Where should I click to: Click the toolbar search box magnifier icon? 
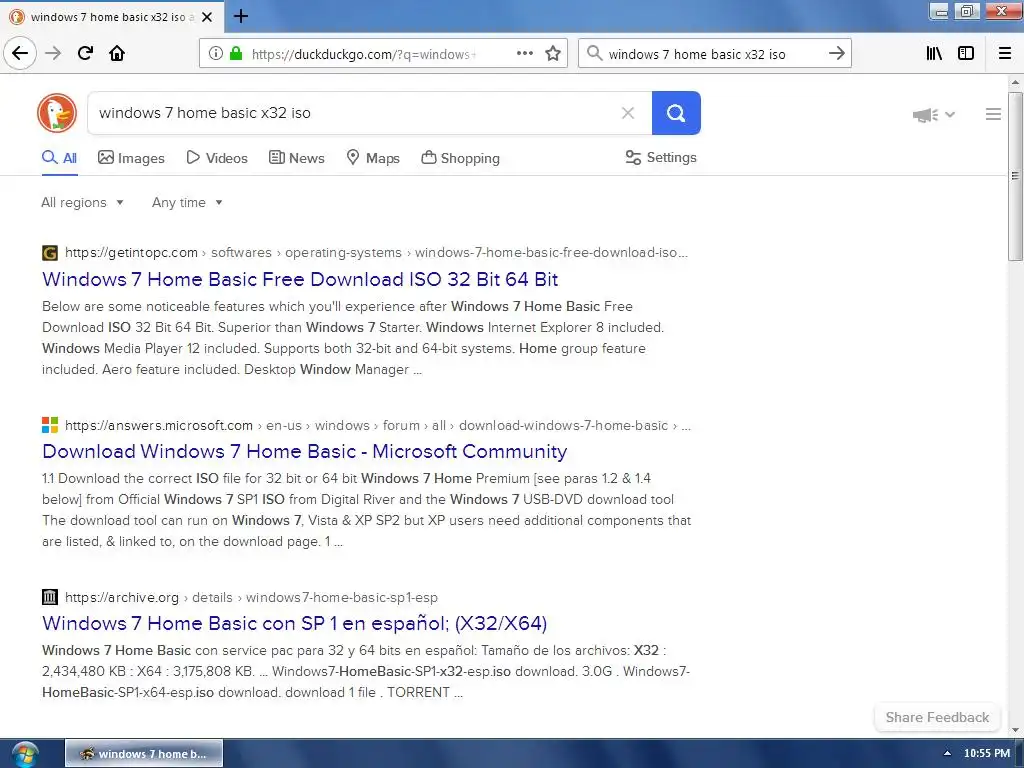click(x=594, y=53)
